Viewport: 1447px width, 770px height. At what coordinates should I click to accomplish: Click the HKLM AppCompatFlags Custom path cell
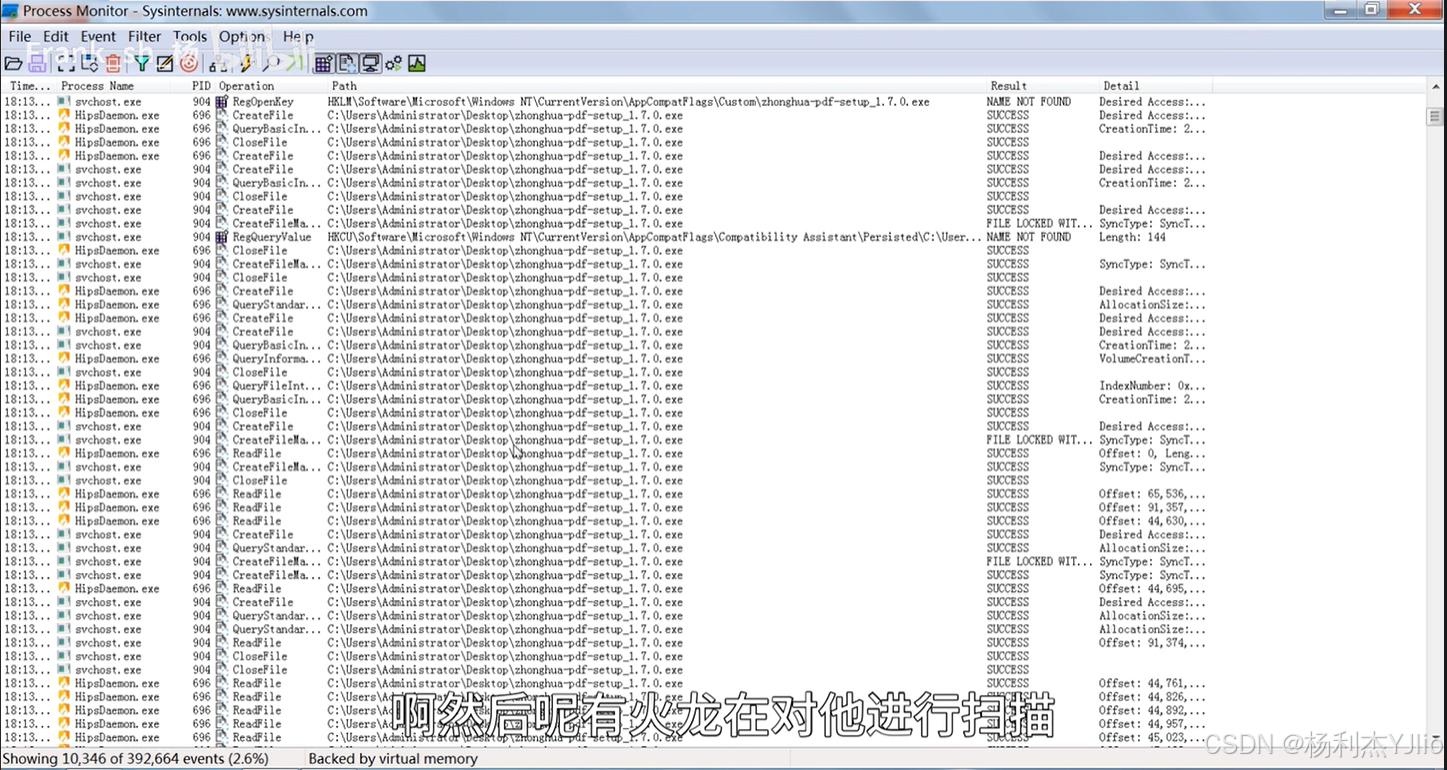tap(628, 102)
